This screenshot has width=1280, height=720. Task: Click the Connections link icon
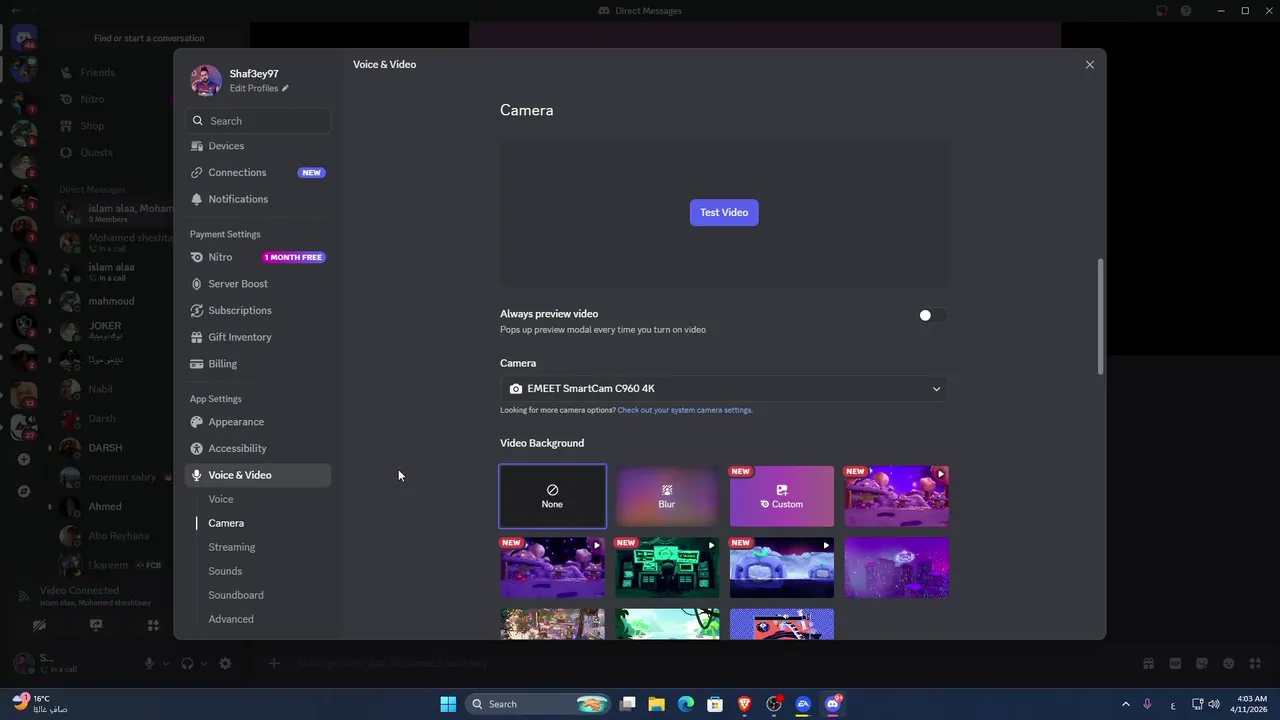point(197,172)
